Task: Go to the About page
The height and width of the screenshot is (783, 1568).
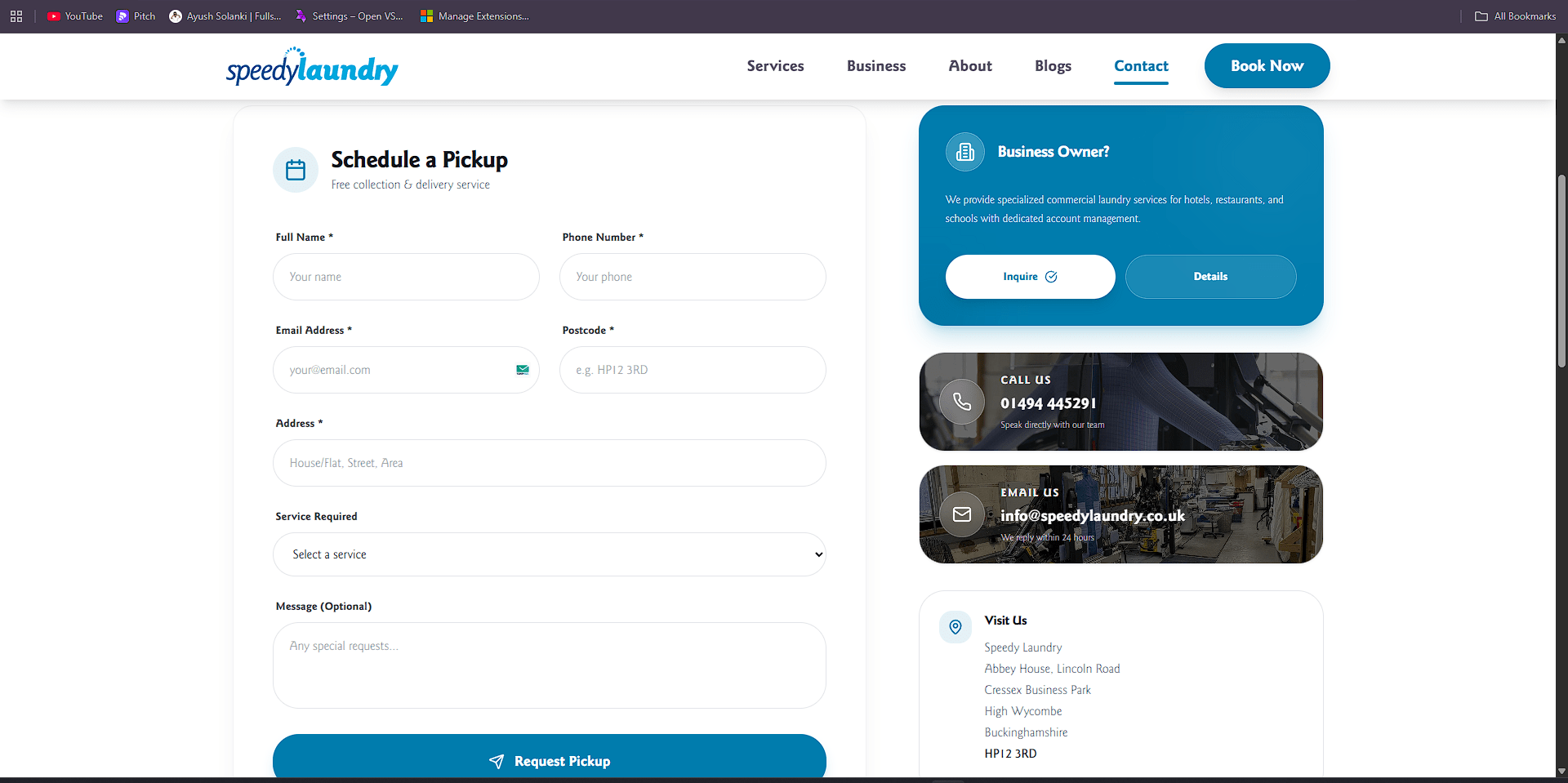Action: pyautogui.click(x=970, y=66)
